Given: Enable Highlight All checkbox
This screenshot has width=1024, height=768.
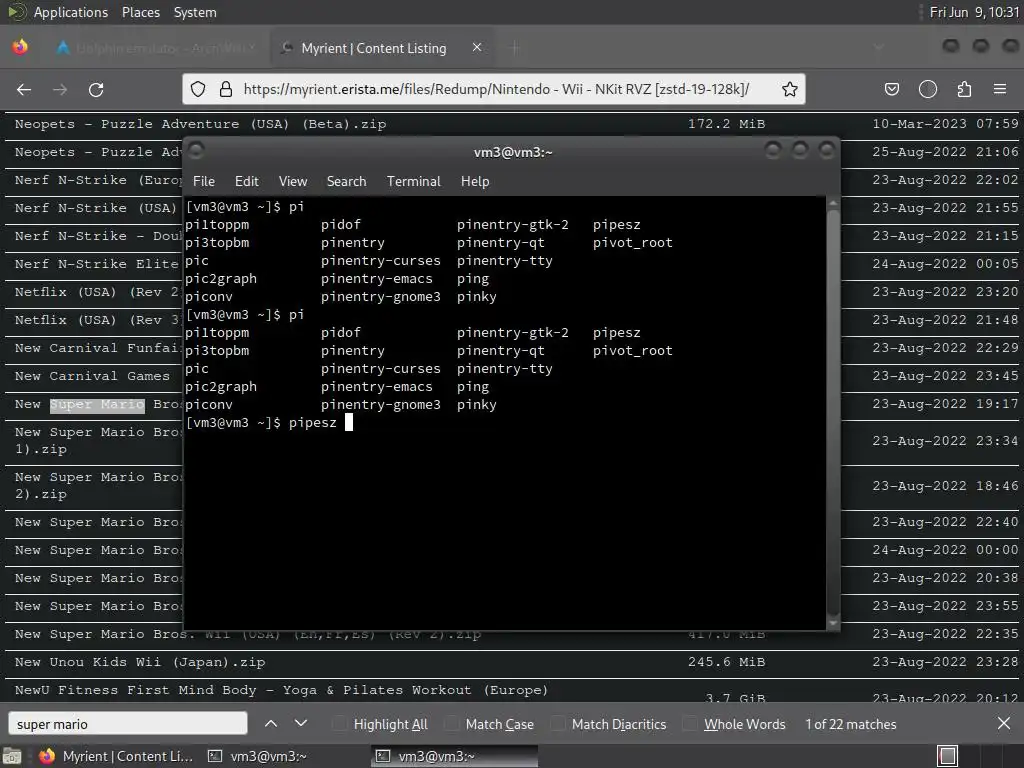Looking at the screenshot, I should (340, 724).
